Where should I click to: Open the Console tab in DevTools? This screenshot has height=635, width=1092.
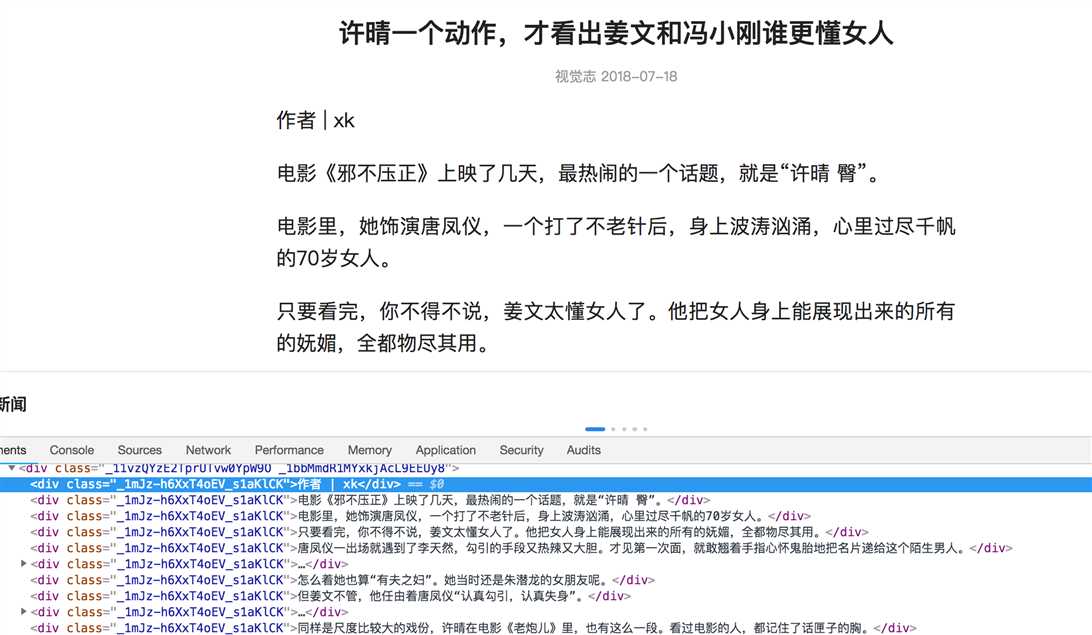[x=71, y=450]
